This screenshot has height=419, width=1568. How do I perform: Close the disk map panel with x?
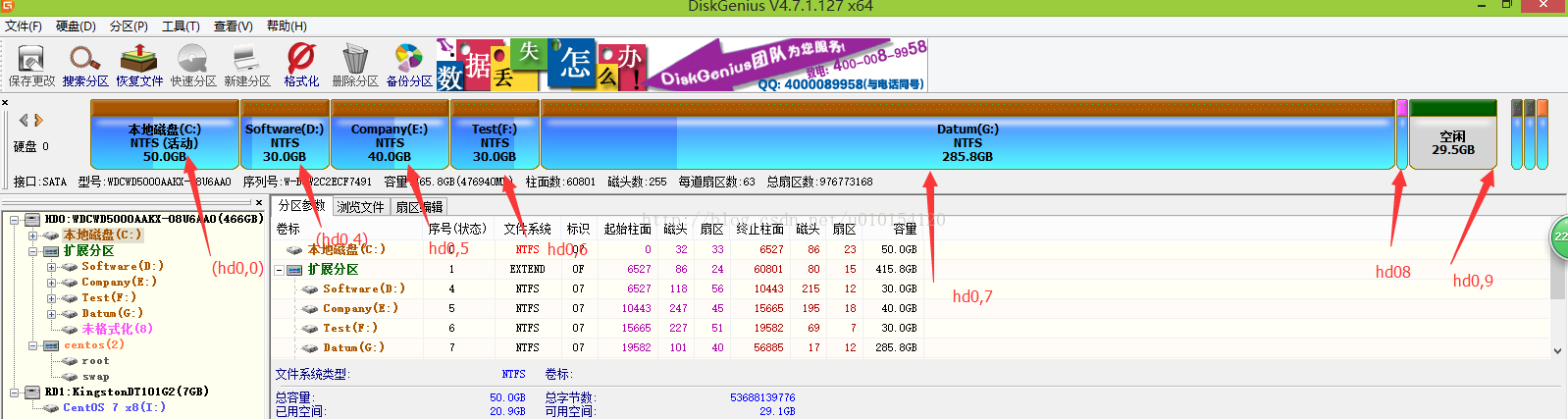coord(5,103)
